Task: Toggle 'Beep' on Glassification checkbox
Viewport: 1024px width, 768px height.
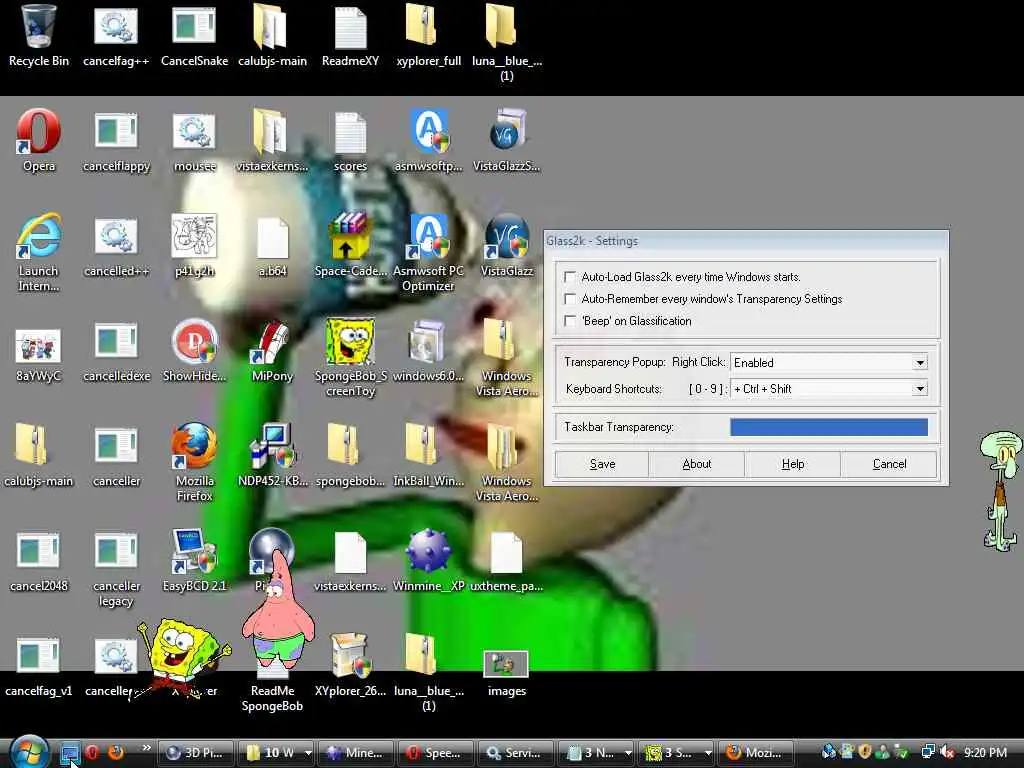Action: 570,321
